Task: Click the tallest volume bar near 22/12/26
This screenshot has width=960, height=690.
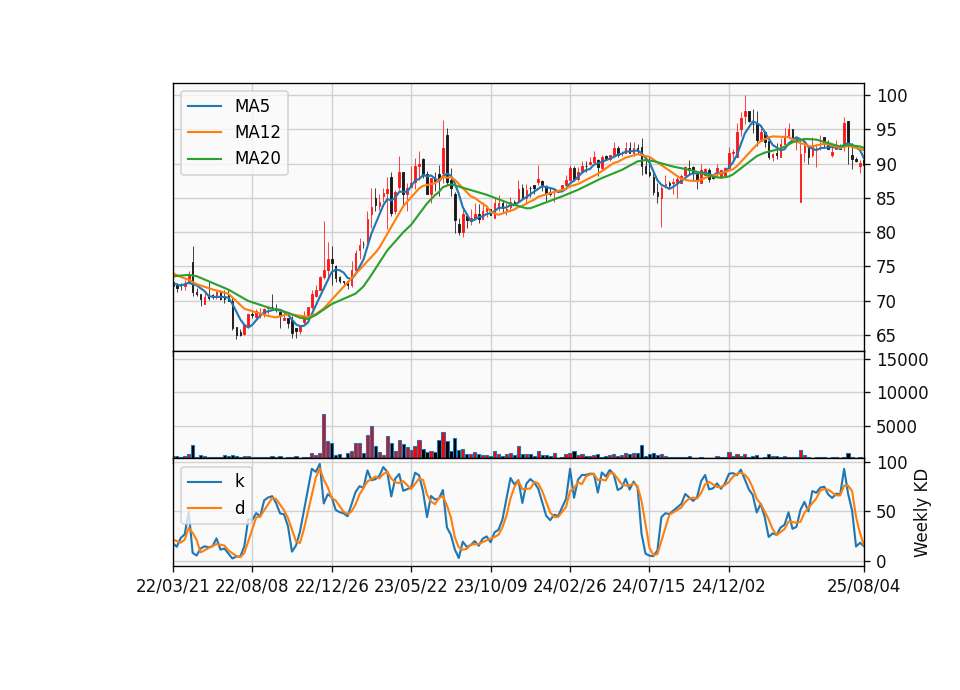Action: [324, 436]
